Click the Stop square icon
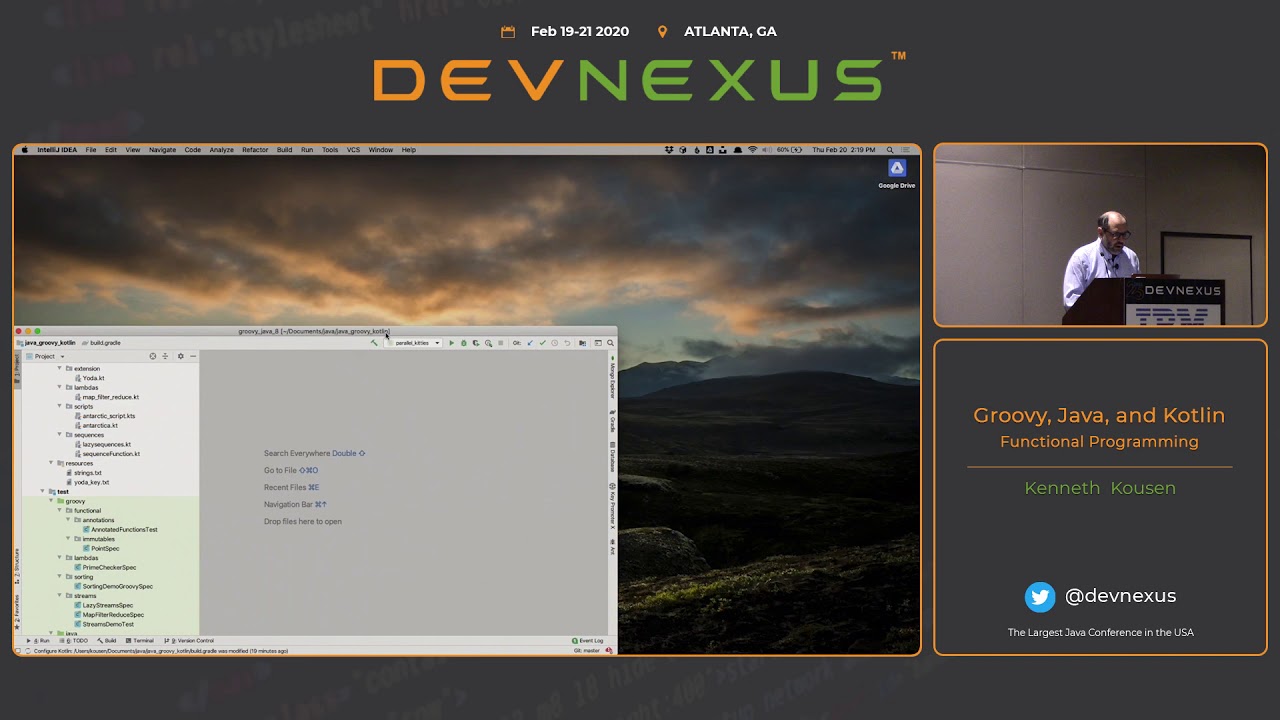This screenshot has height=720, width=1280. tap(500, 343)
